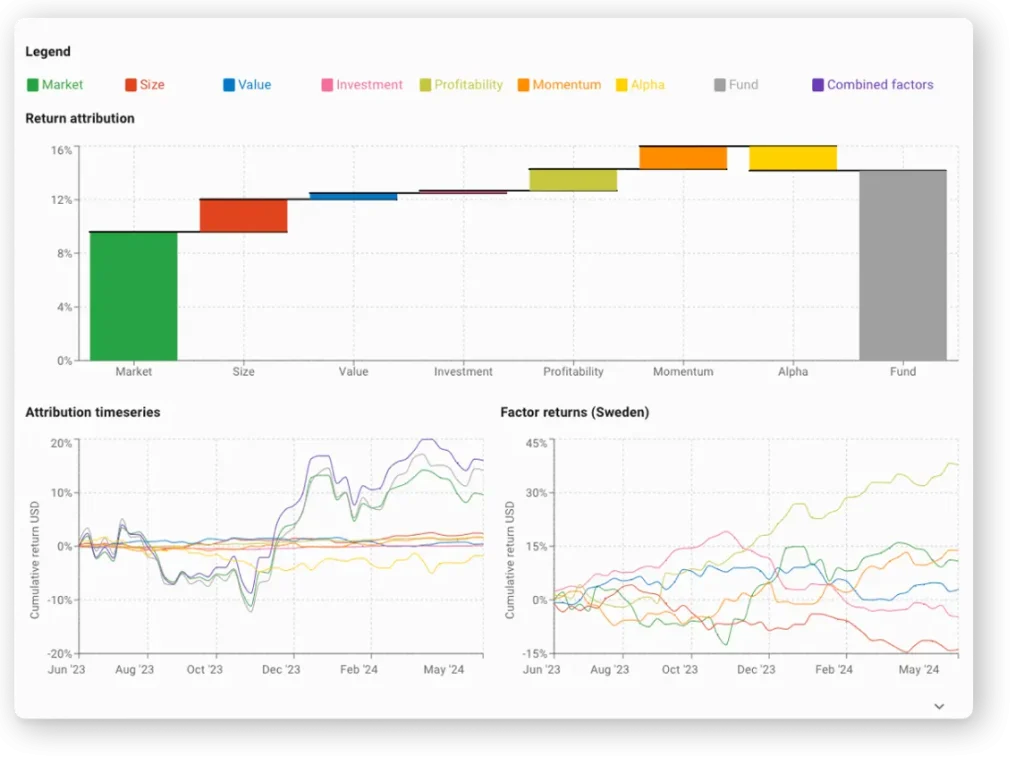This screenshot has height=774, width=1024.
Task: Click the gray Fund legend swatch
Action: coord(719,85)
